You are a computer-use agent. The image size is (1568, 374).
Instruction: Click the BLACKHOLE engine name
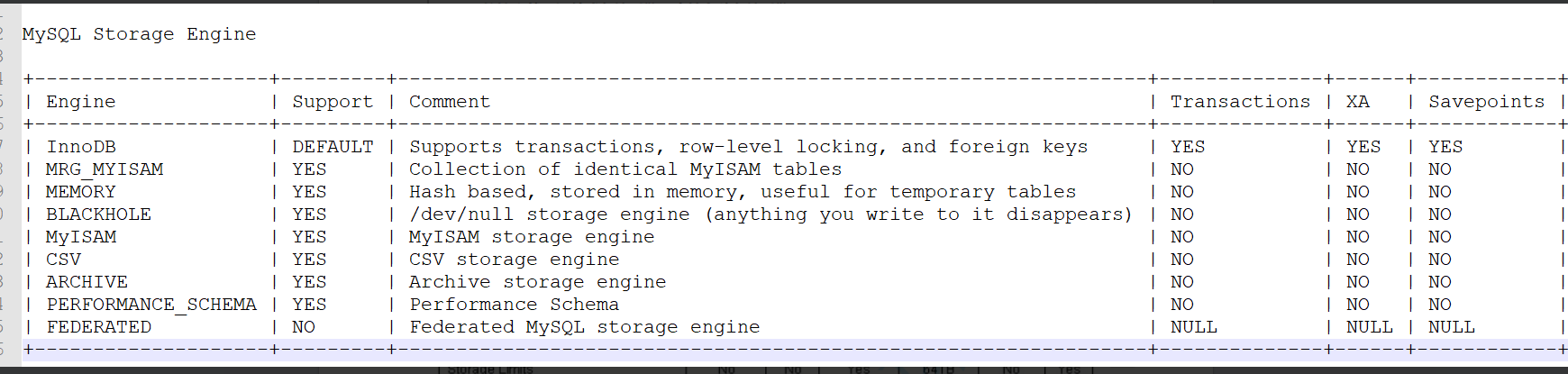tap(98, 214)
